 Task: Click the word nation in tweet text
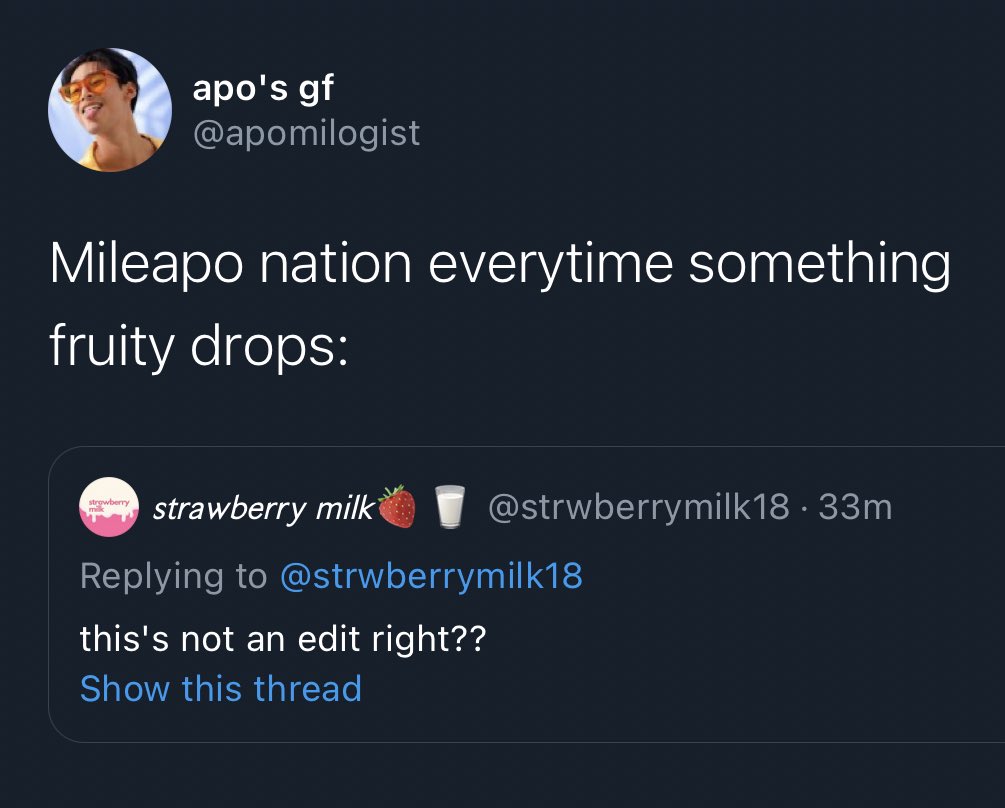[335, 264]
